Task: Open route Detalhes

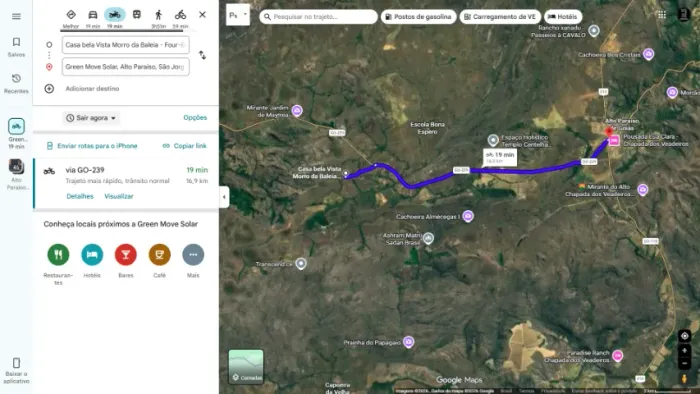Action: coord(80,196)
